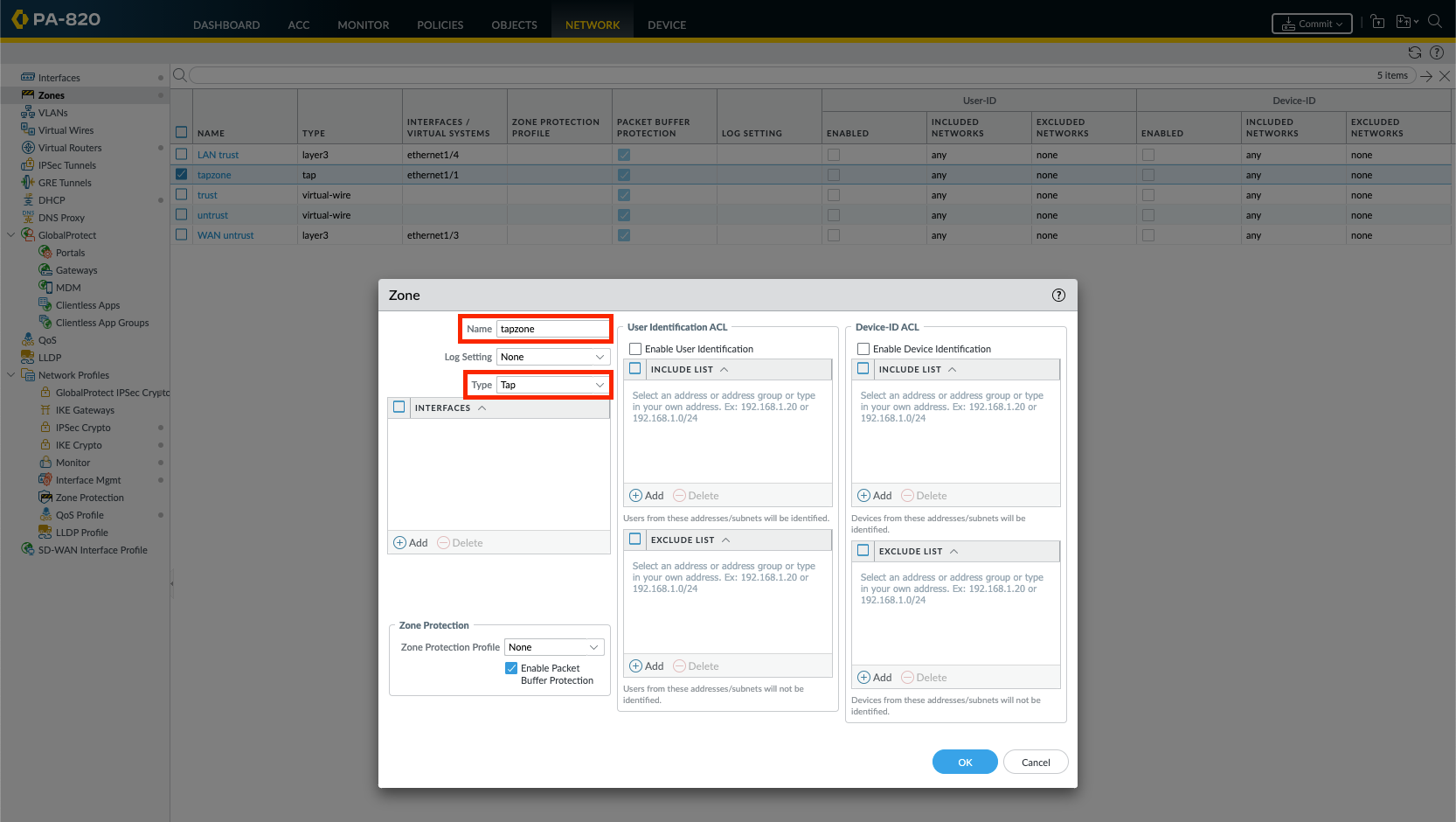Open SD-WAN Interface Profile in sidebar
The image size is (1456, 822).
pos(92,550)
